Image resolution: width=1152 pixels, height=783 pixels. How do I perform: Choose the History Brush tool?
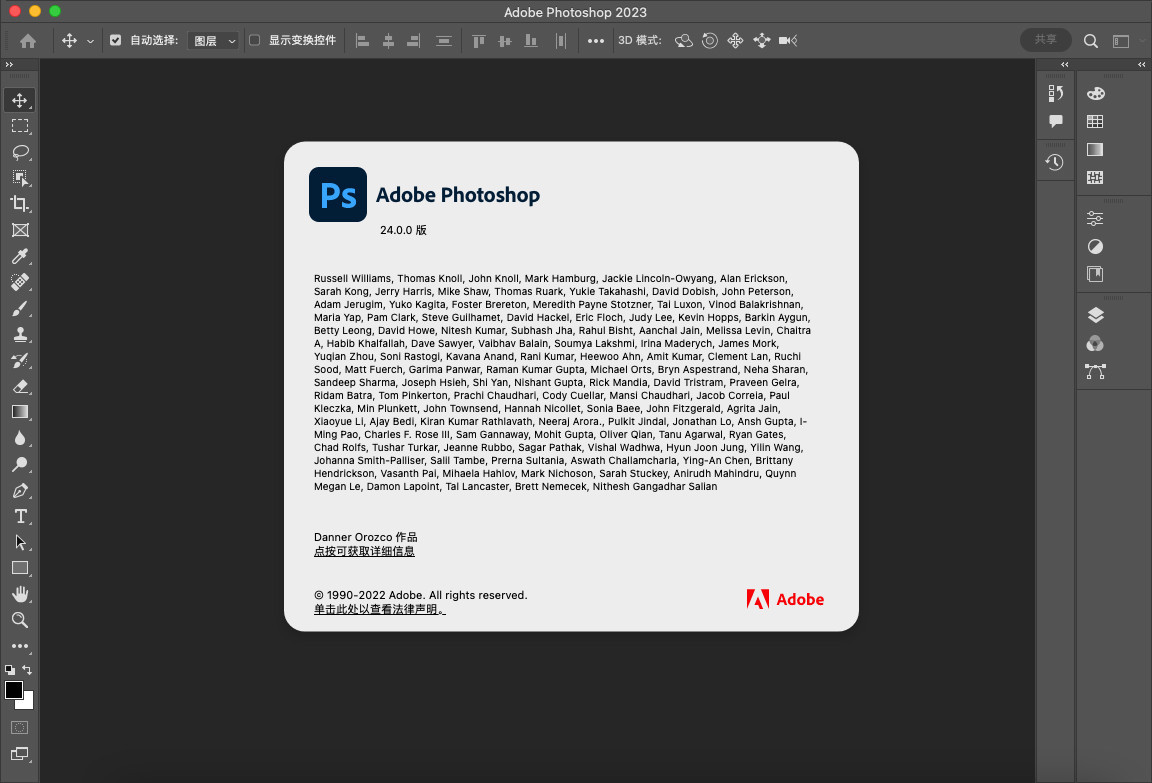coord(20,360)
